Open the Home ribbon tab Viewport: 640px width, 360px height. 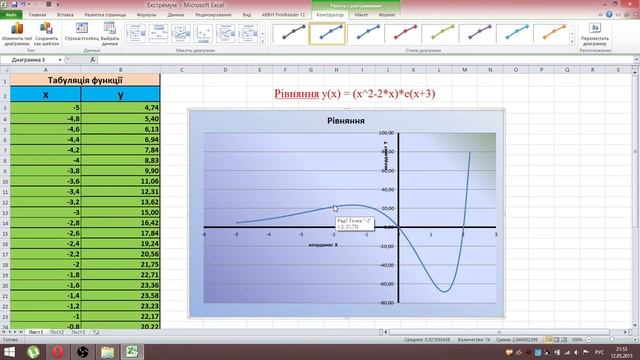click(38, 15)
